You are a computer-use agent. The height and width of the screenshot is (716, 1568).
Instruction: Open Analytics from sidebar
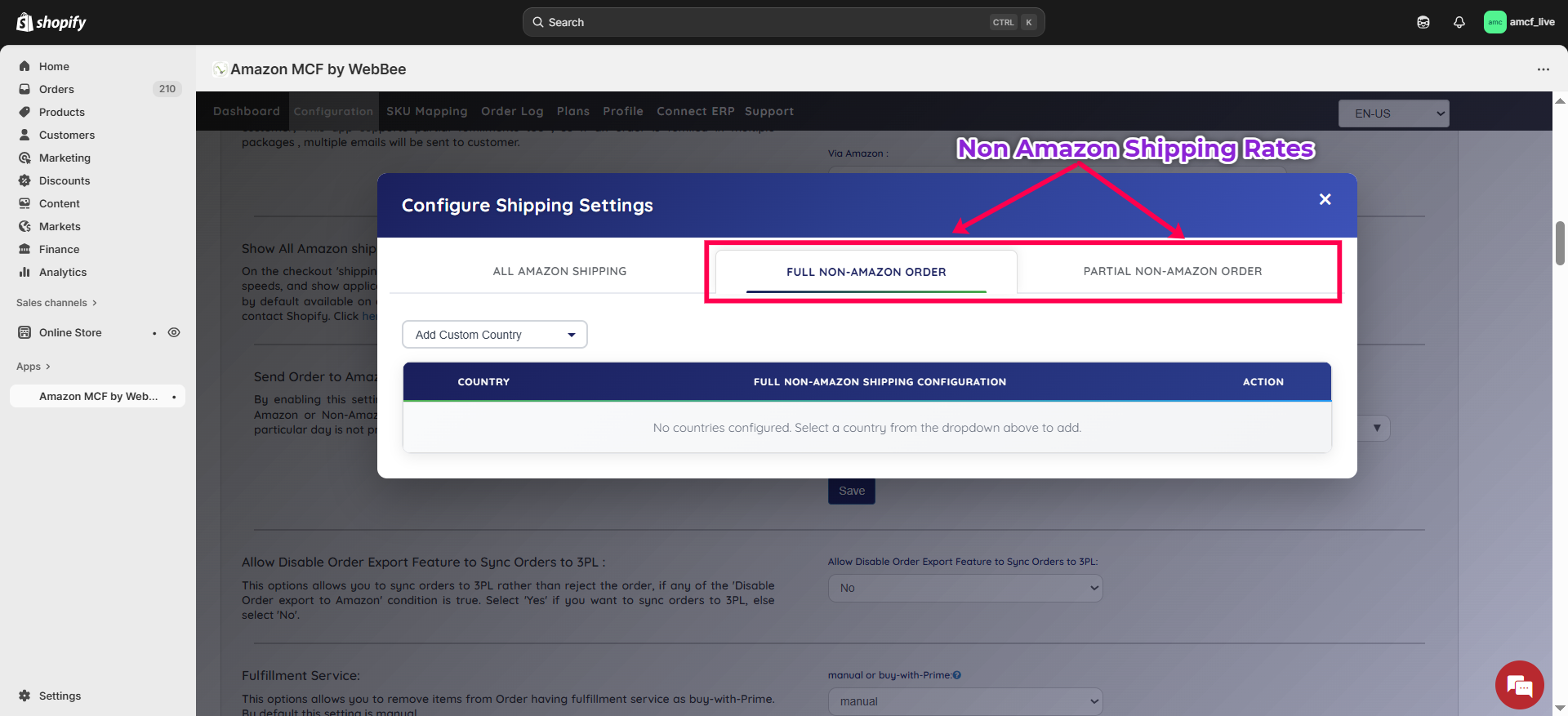click(x=62, y=272)
